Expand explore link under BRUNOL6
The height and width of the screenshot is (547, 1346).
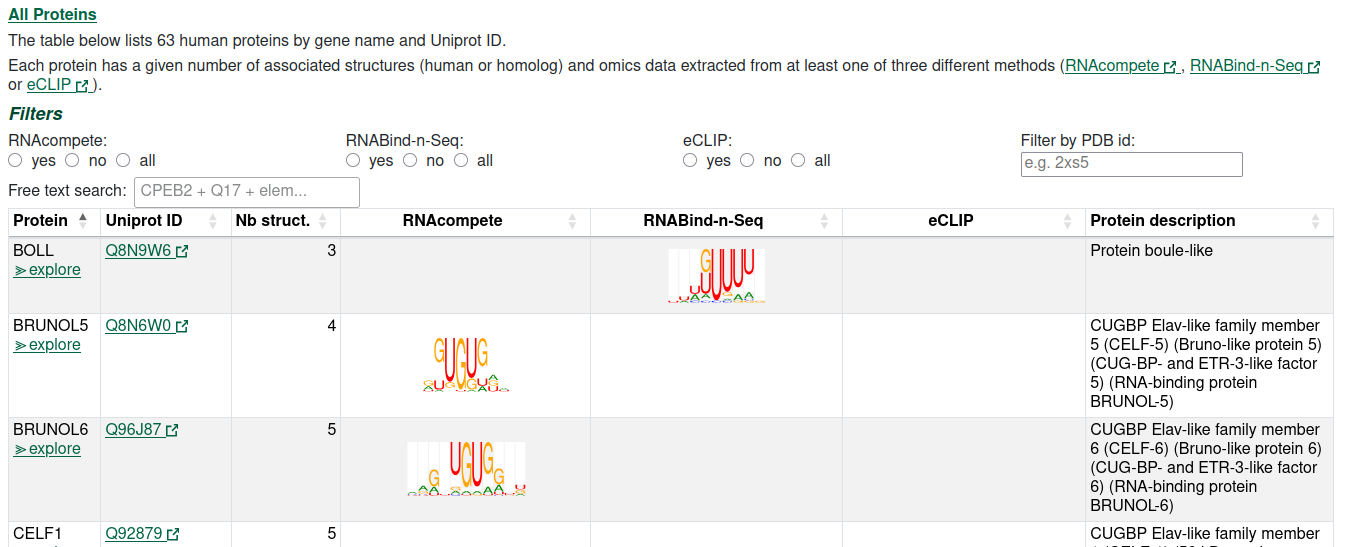[47, 449]
